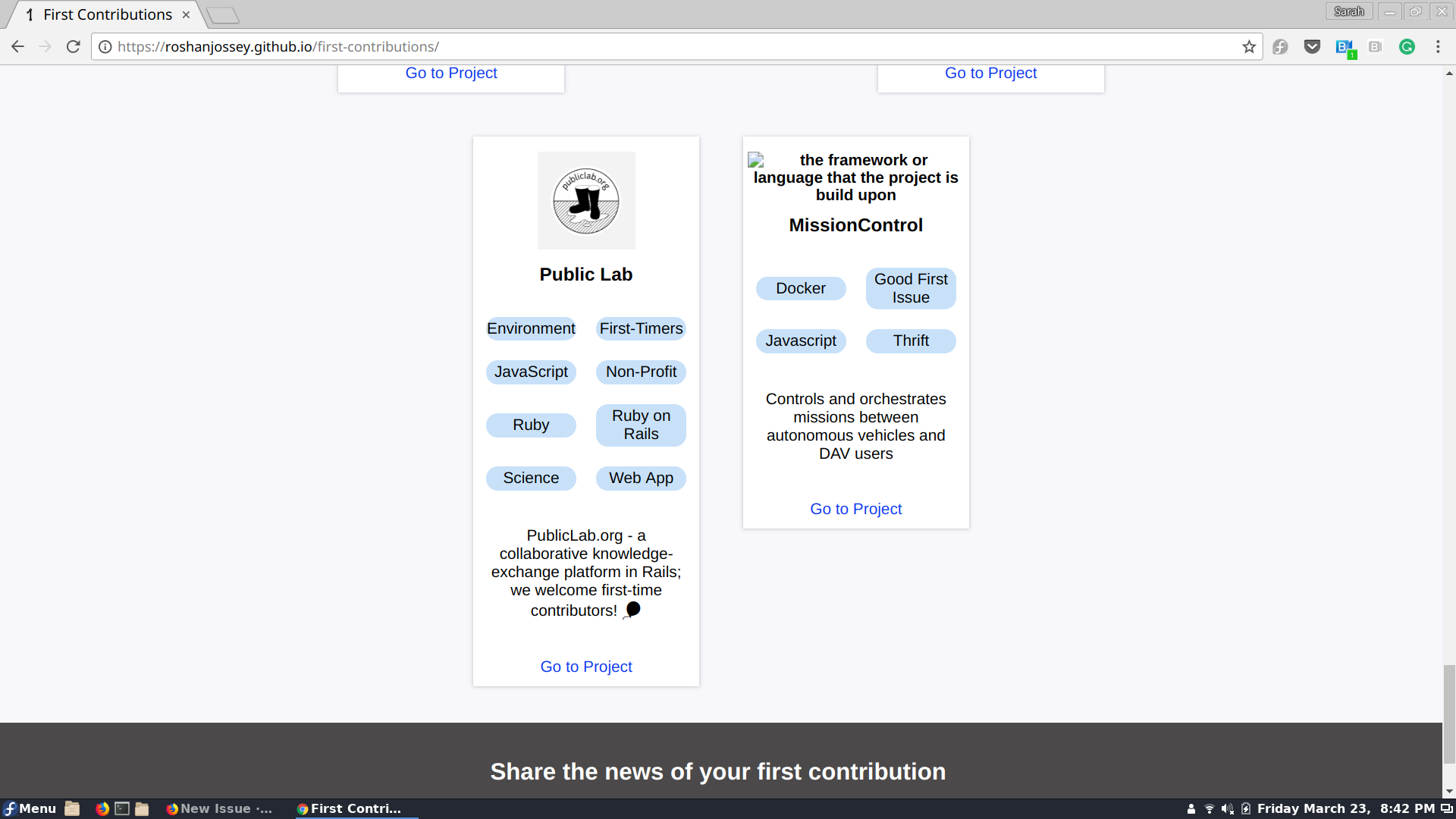This screenshot has height=819, width=1456.
Task: Select the First Contributions browser tab
Action: 106,14
